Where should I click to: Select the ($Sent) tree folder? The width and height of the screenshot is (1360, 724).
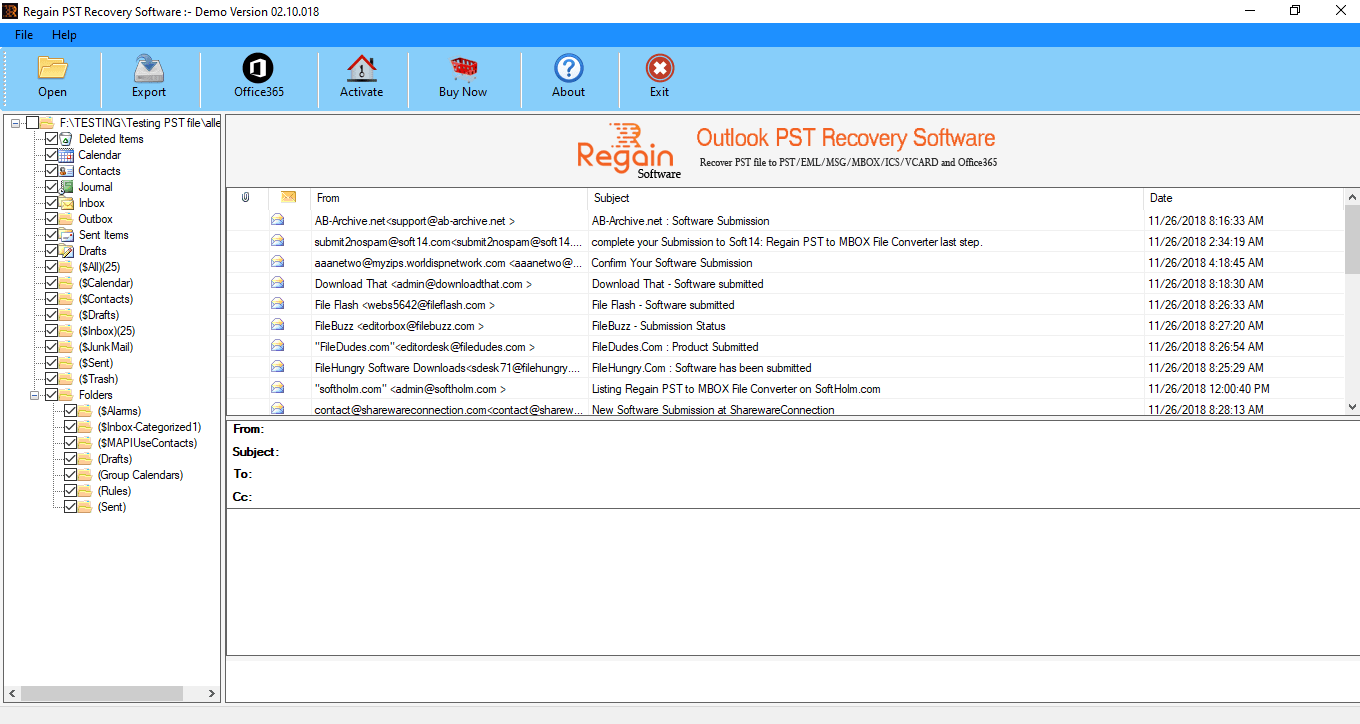tap(96, 363)
